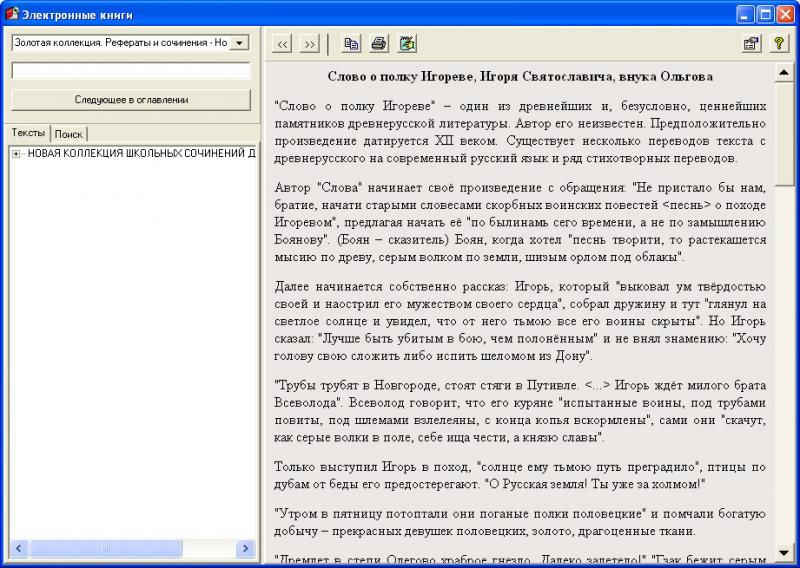Open the book collection dropdown list

point(240,43)
